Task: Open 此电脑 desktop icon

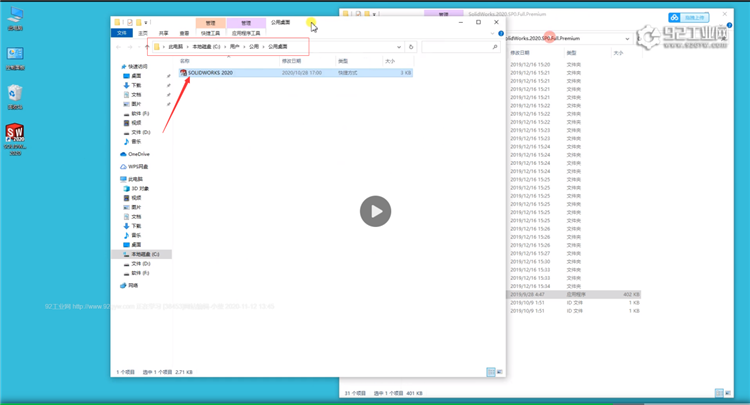Action: click(15, 18)
